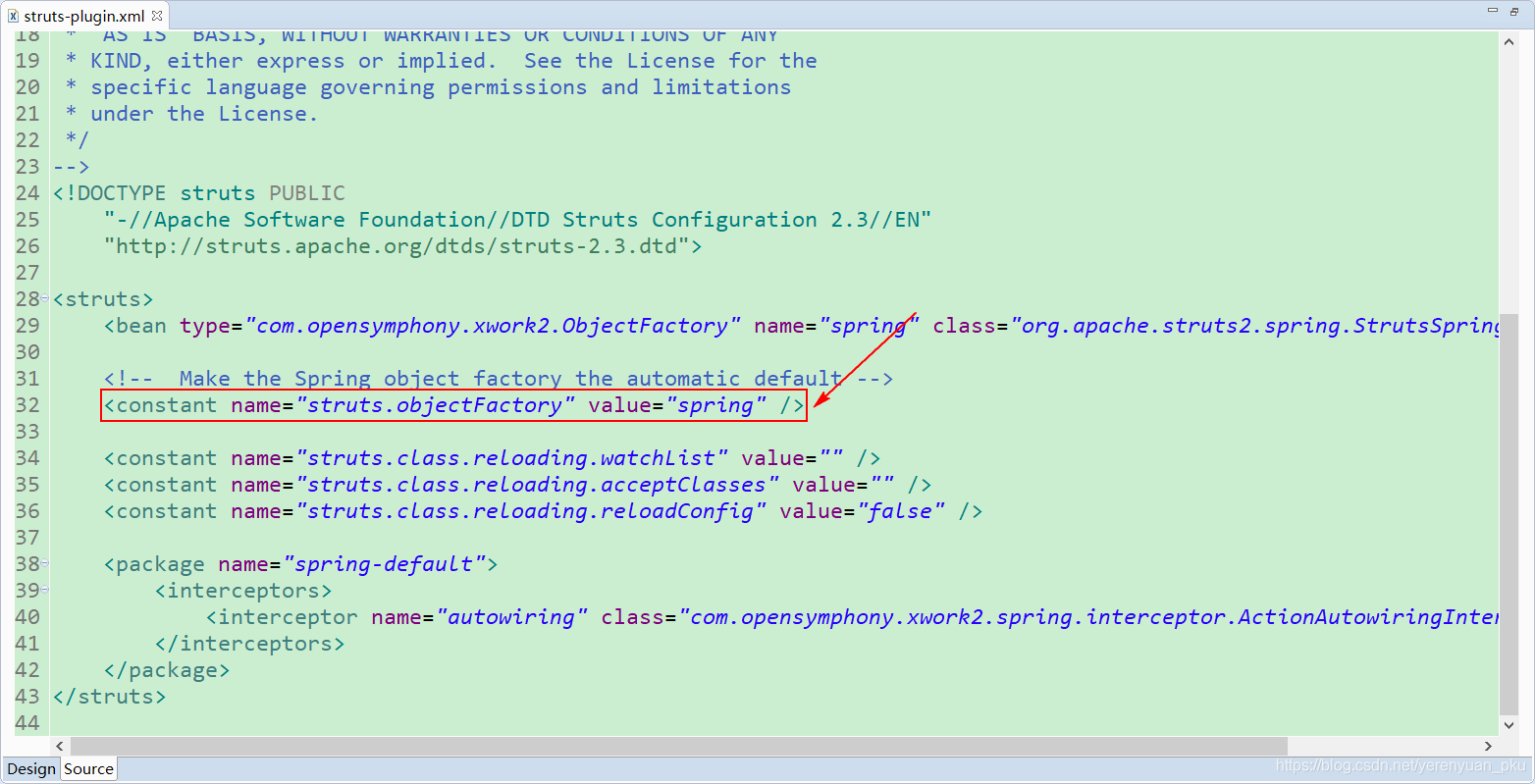
Task: Click the Apache Software Foundation DTD string
Action: point(517,220)
